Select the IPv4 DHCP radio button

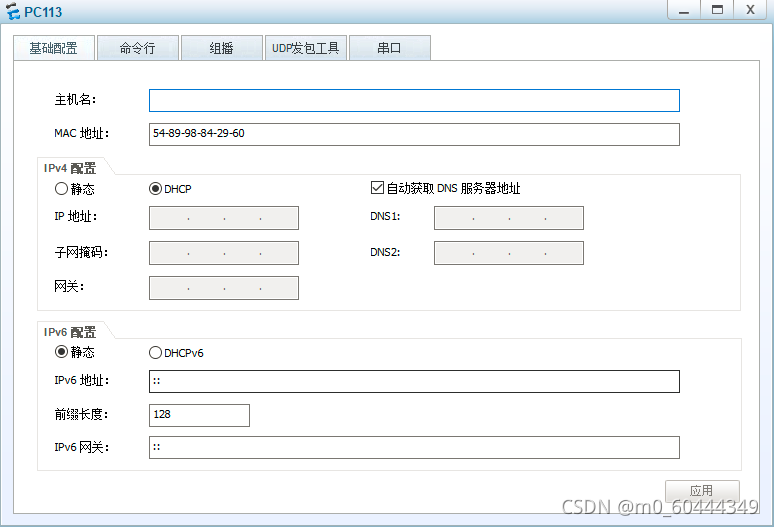pyautogui.click(x=155, y=188)
